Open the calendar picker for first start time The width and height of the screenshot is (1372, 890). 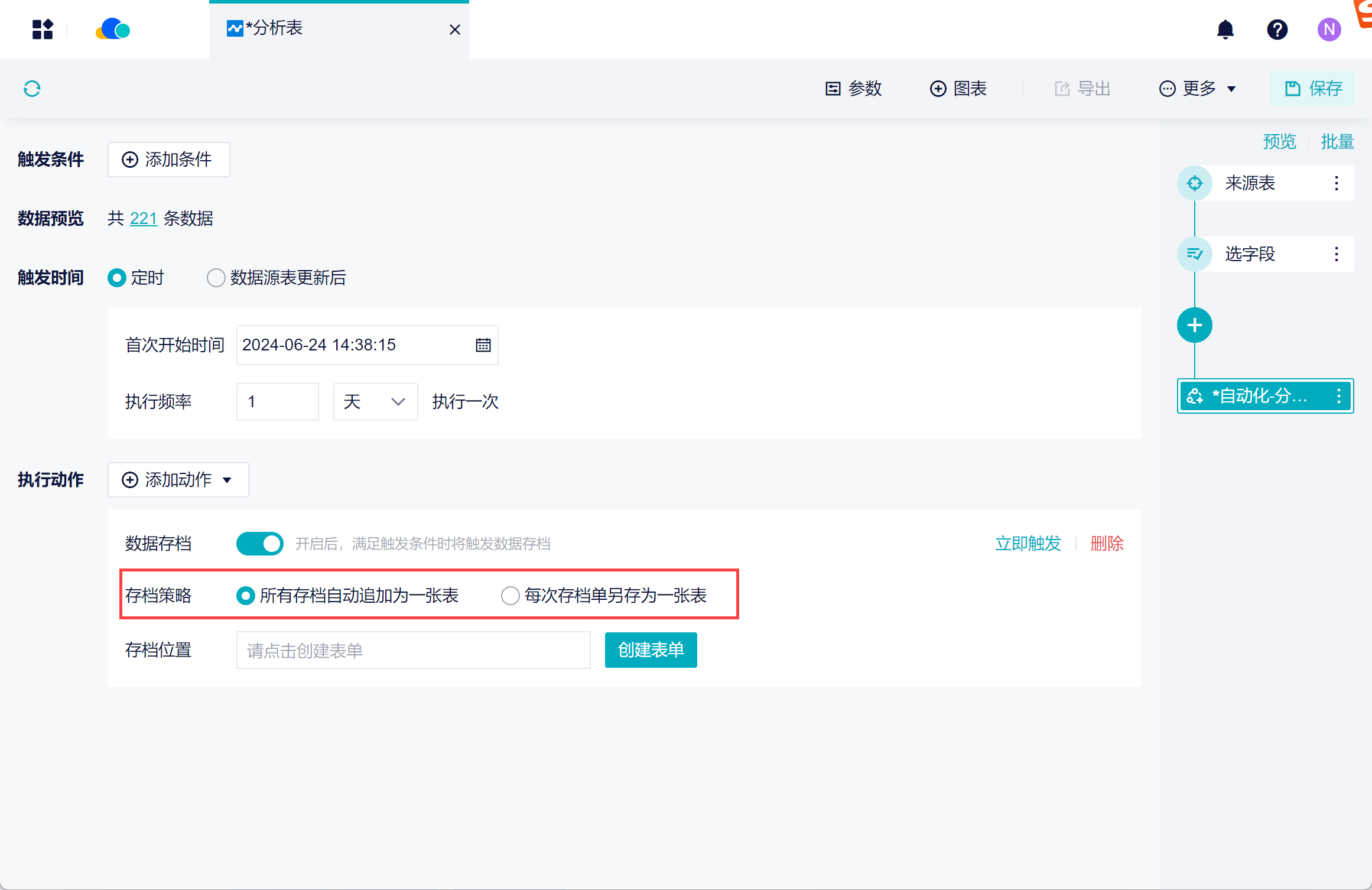pos(483,345)
